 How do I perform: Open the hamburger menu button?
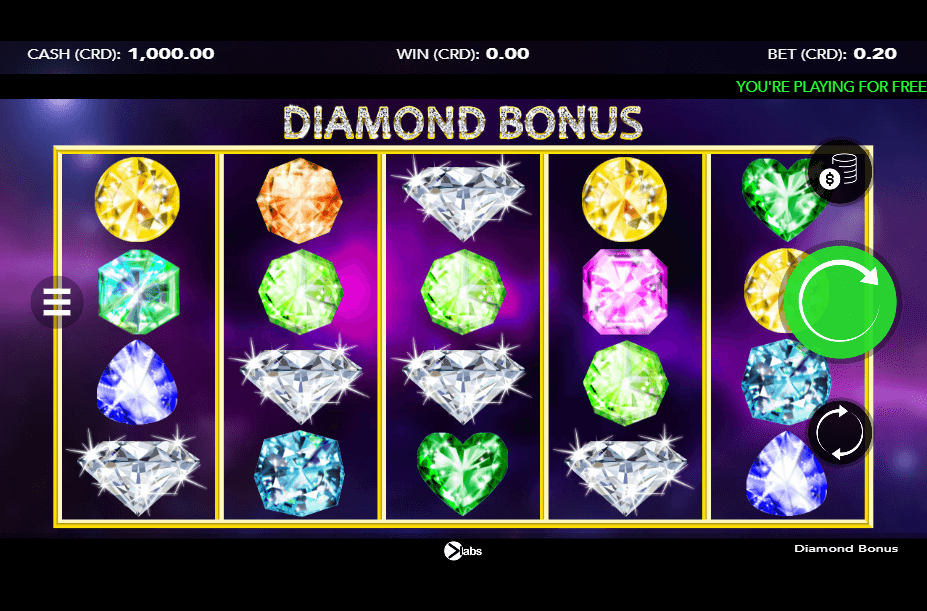click(57, 302)
